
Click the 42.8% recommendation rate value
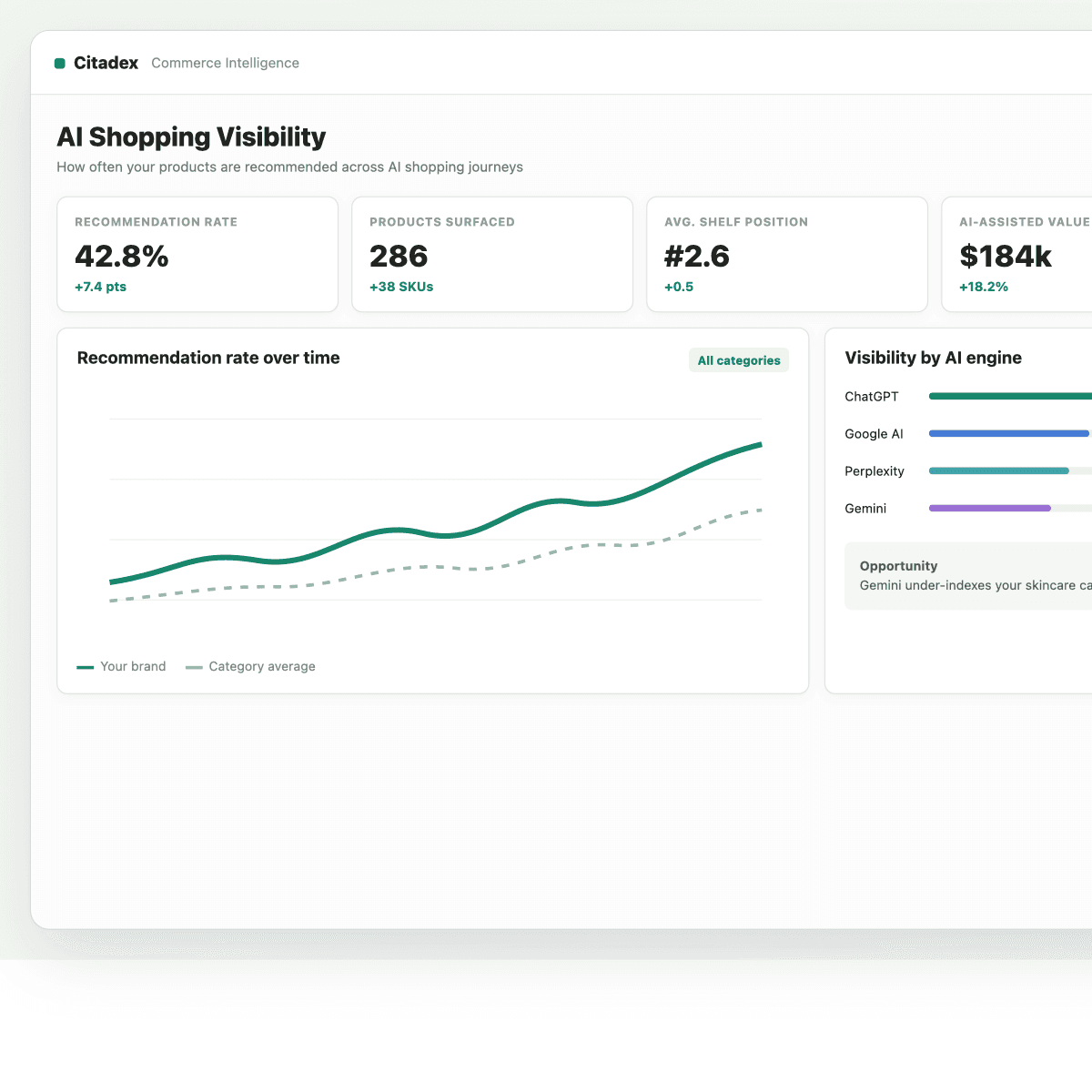pos(122,257)
